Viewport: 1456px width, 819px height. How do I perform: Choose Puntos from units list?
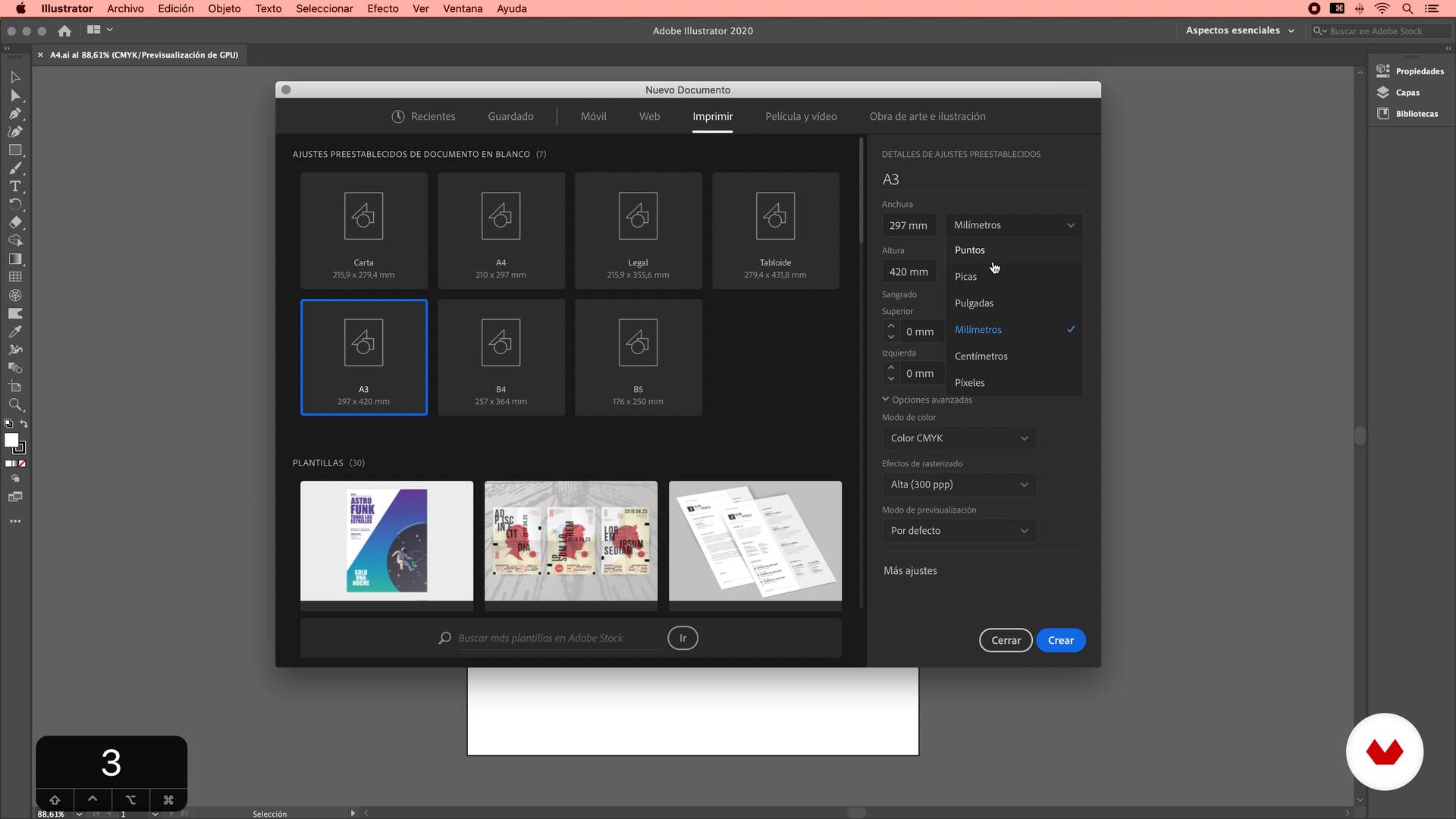point(1014,250)
